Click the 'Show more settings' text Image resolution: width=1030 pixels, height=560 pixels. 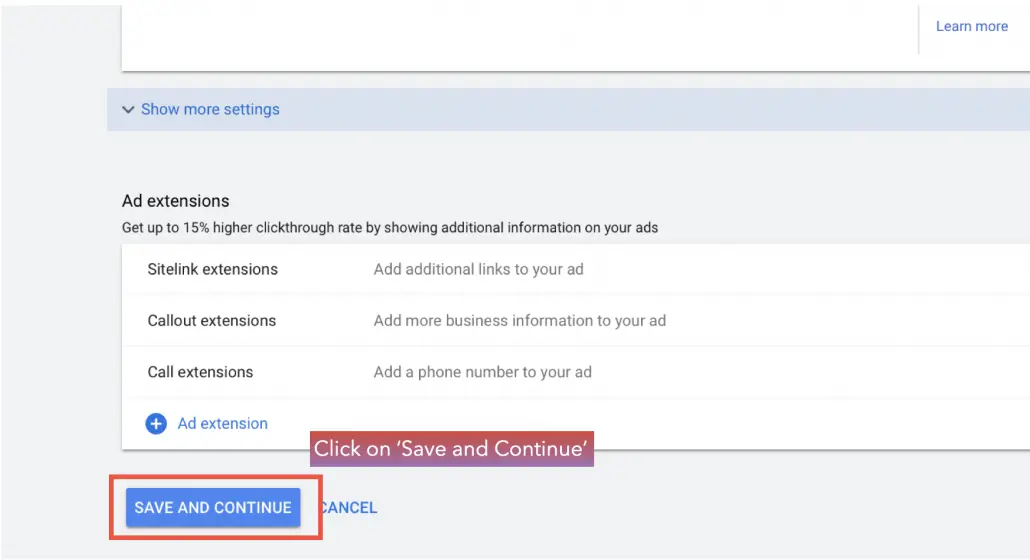(210, 109)
